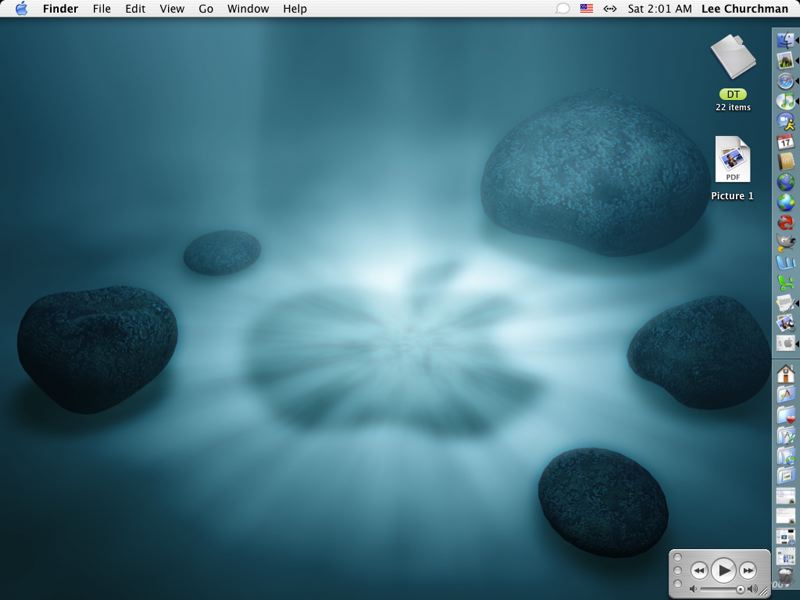Open the Lee Churchman user switching menu
The image size is (800, 600).
tap(745, 9)
